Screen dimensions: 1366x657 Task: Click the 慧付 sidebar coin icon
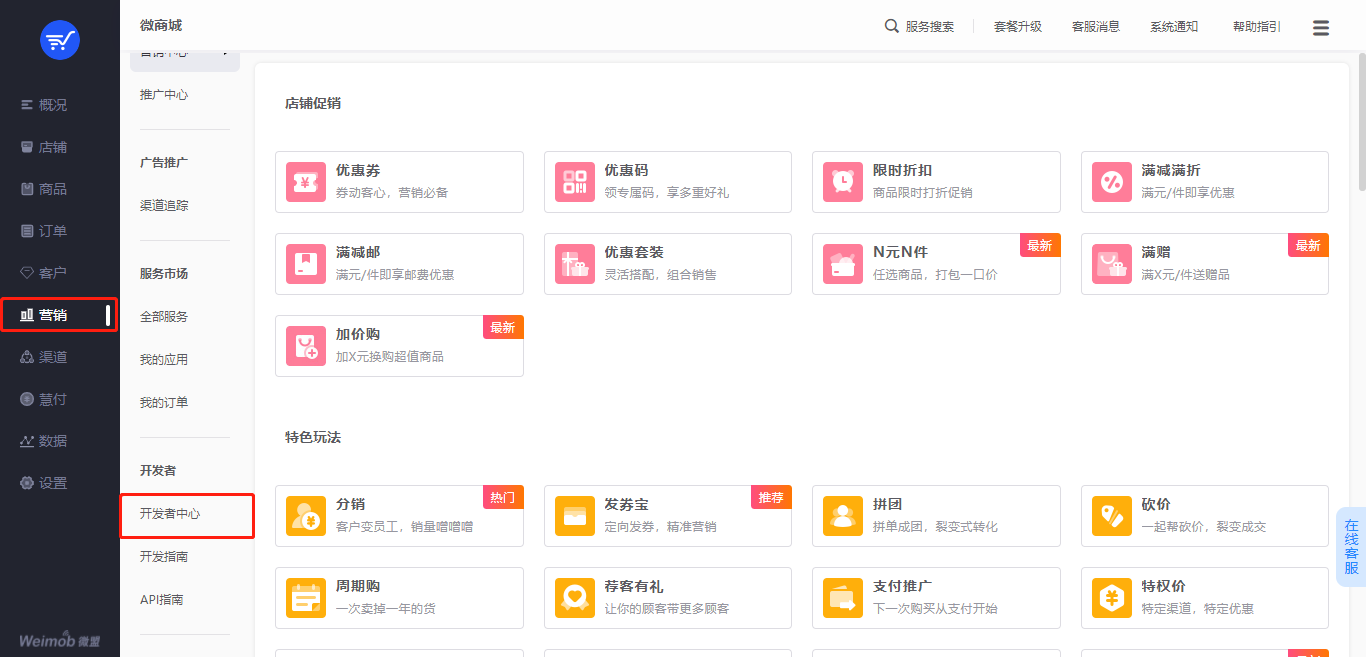(x=27, y=399)
